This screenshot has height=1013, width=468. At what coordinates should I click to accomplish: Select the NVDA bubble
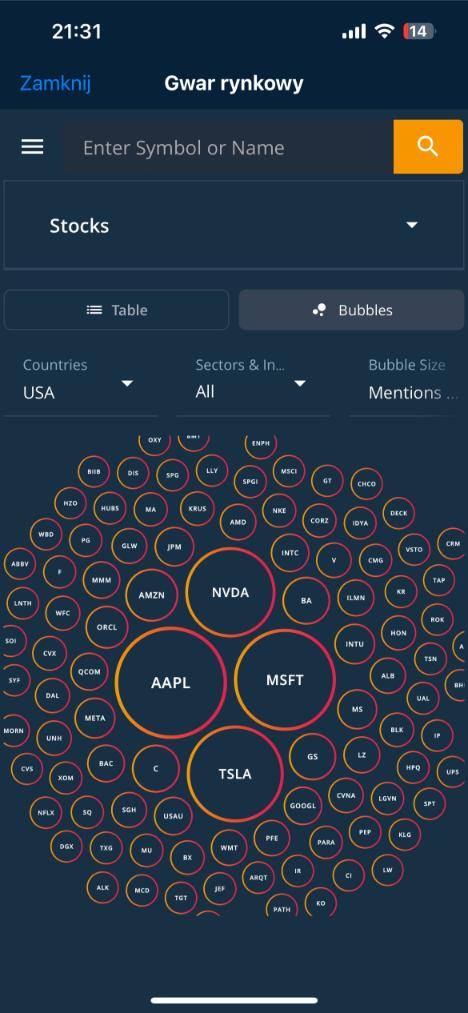pyautogui.click(x=230, y=592)
